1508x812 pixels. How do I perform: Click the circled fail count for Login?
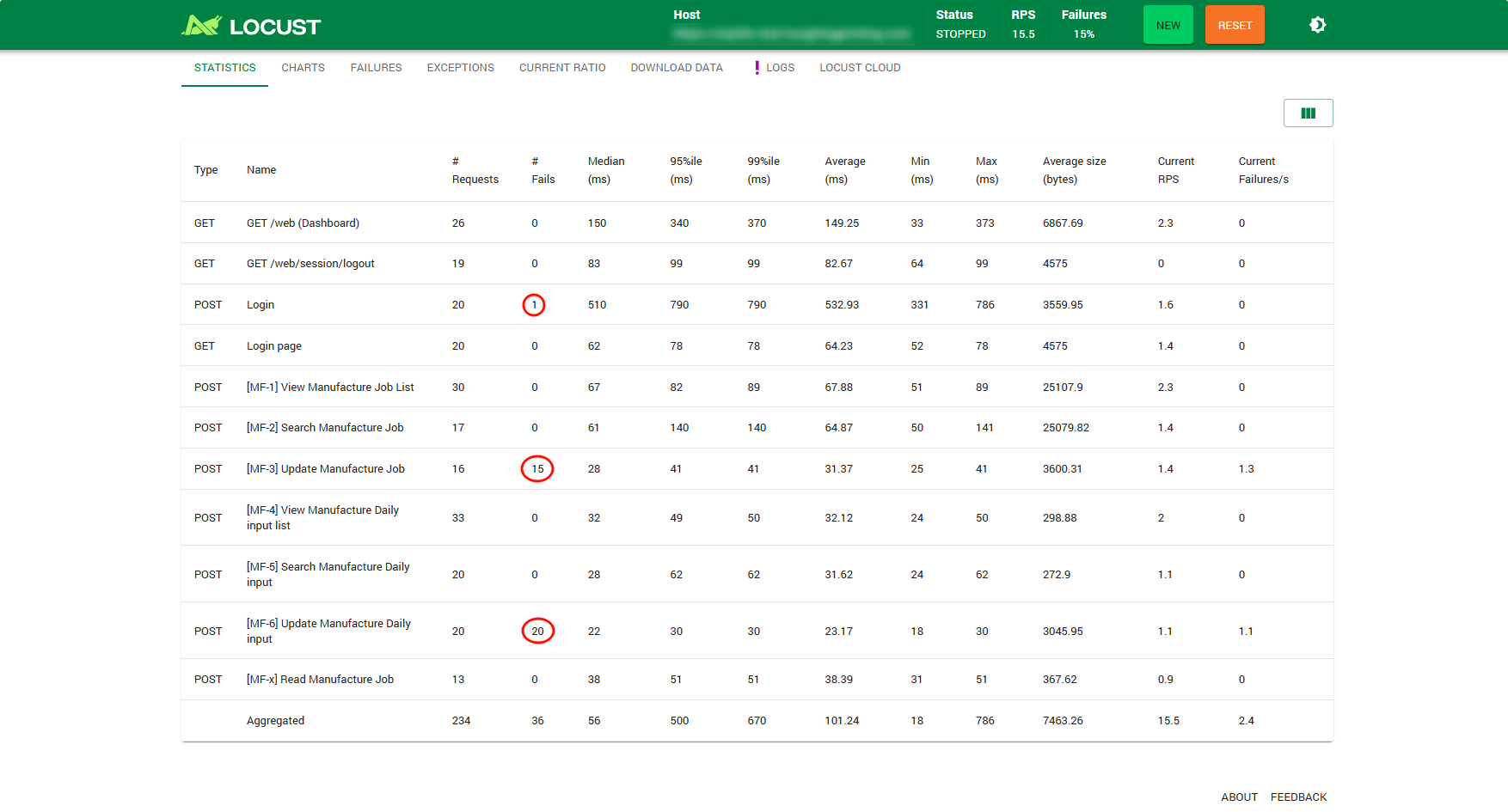click(534, 304)
